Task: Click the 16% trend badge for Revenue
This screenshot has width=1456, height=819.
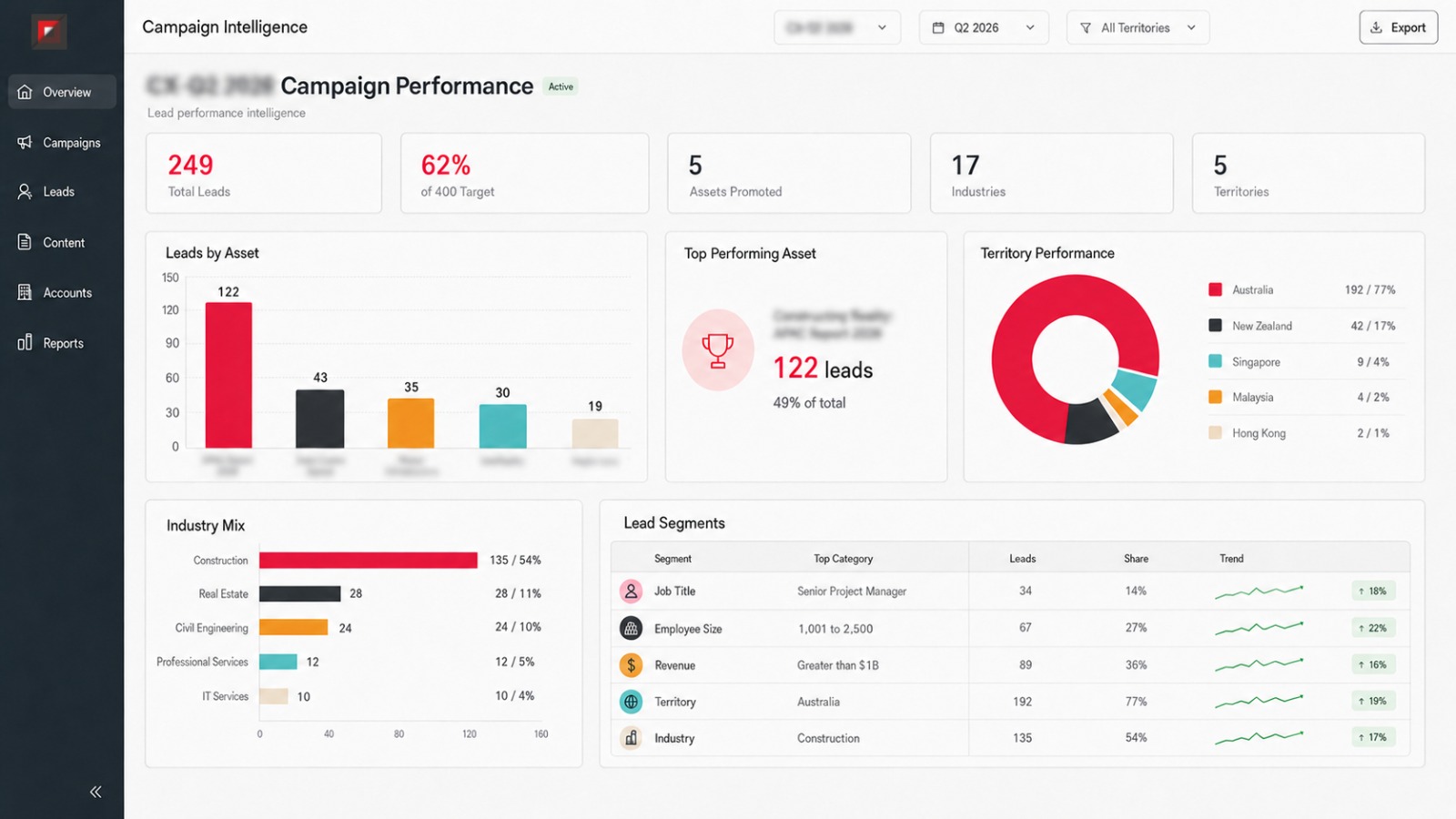Action: tap(1373, 664)
